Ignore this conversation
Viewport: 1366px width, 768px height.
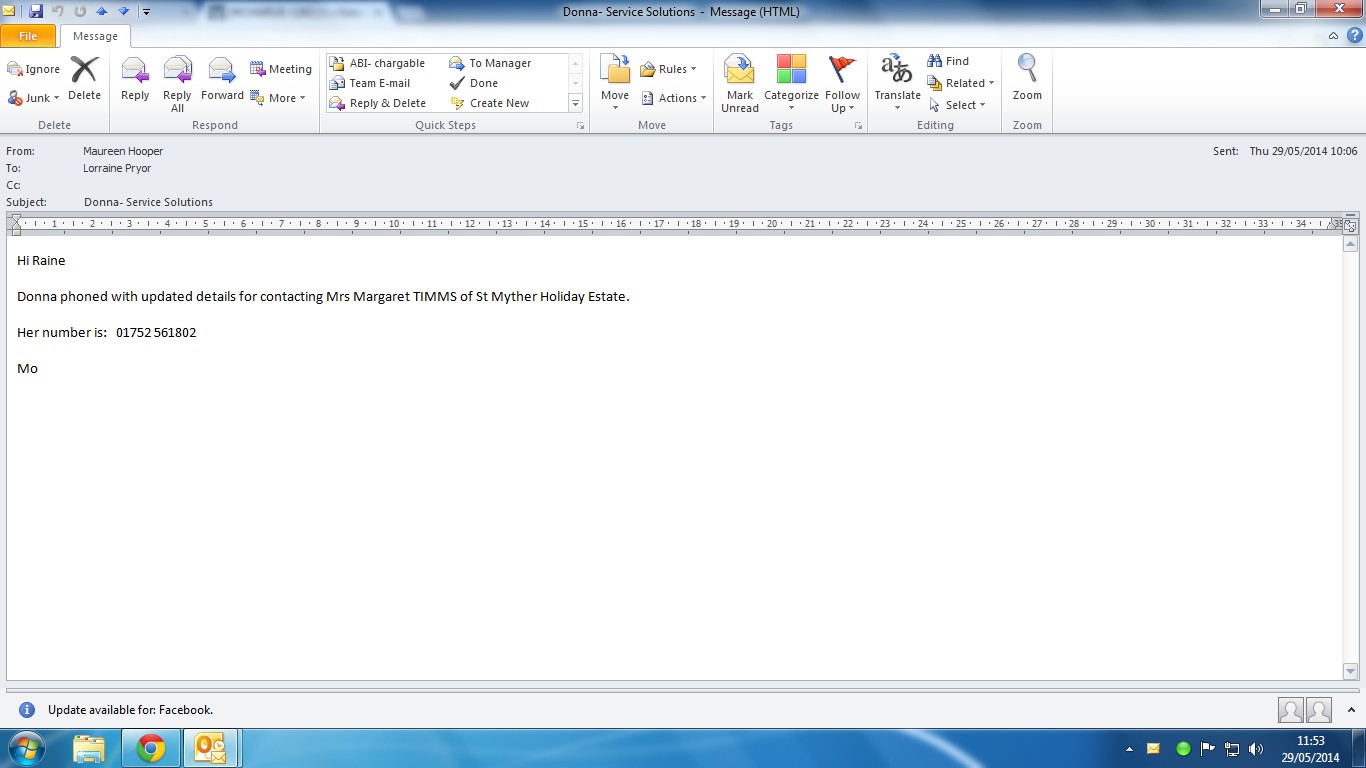[x=34, y=69]
